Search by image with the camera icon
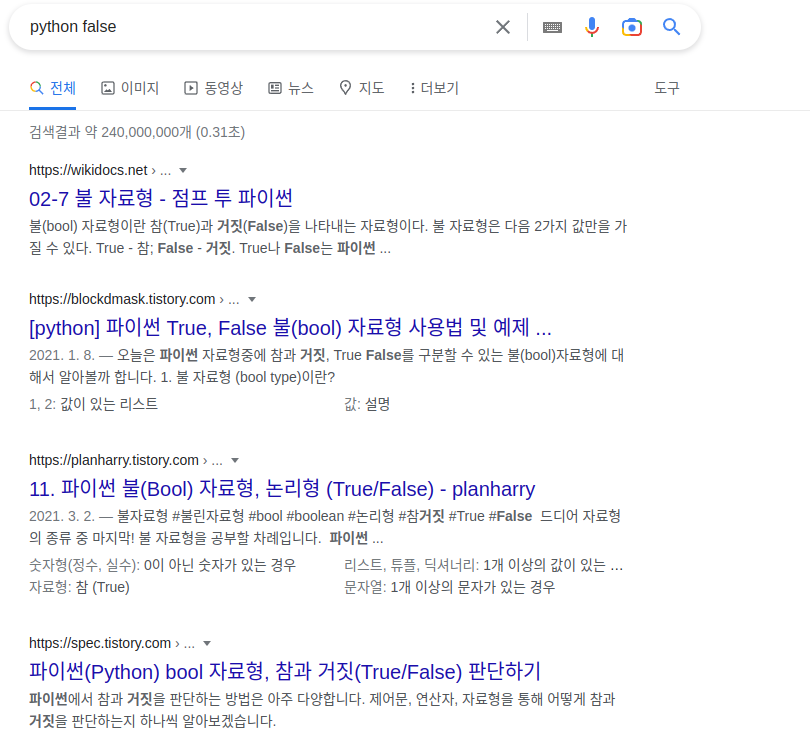 pyautogui.click(x=632, y=27)
